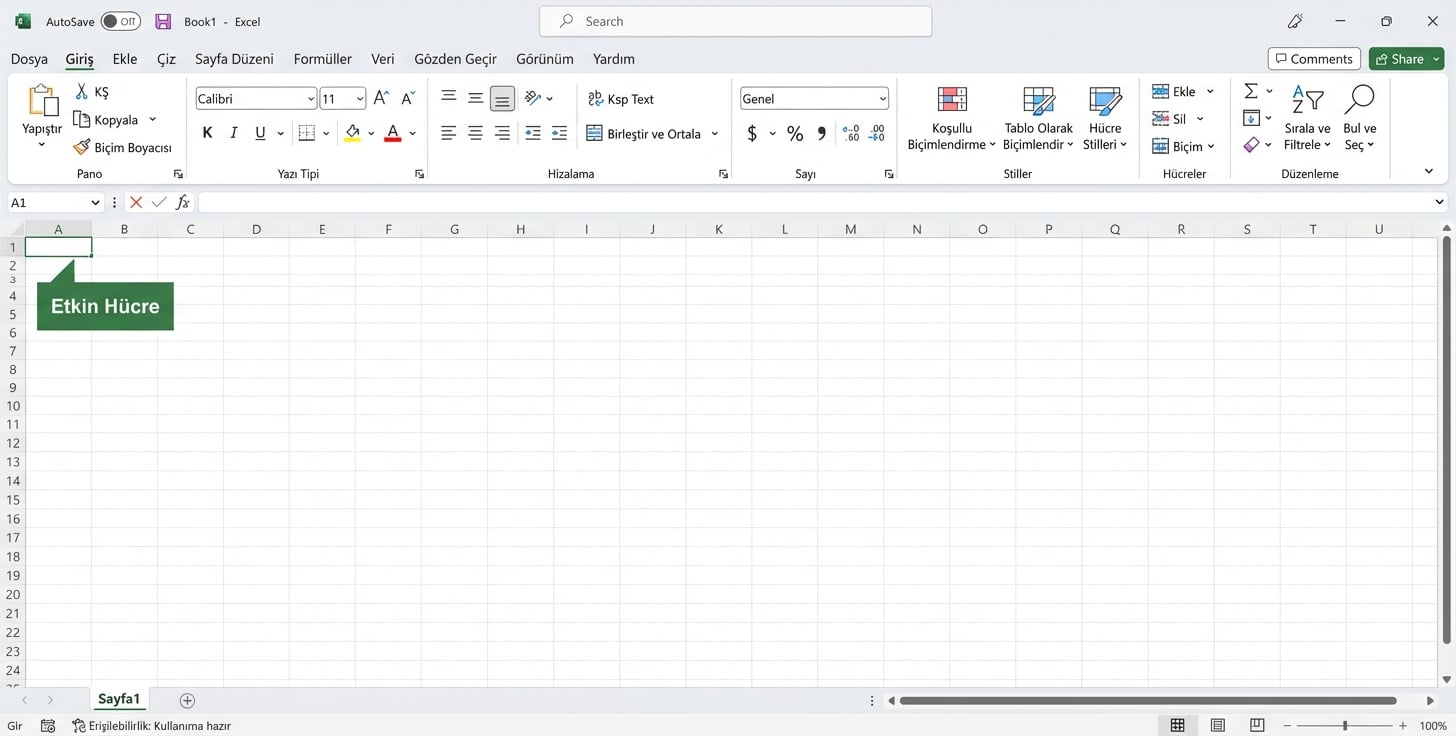Click the Comments button
Image resolution: width=1456 pixels, height=736 pixels.
click(x=1314, y=59)
